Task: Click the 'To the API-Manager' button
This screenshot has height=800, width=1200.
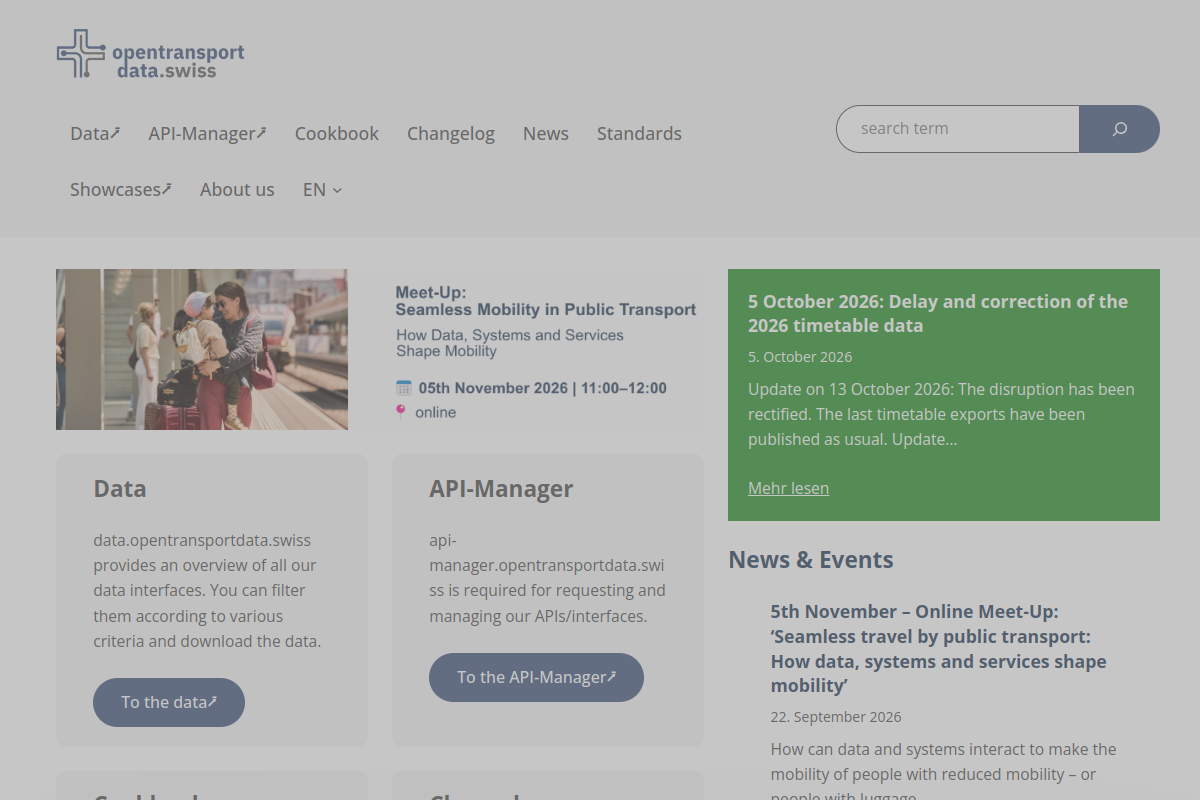Action: (536, 677)
